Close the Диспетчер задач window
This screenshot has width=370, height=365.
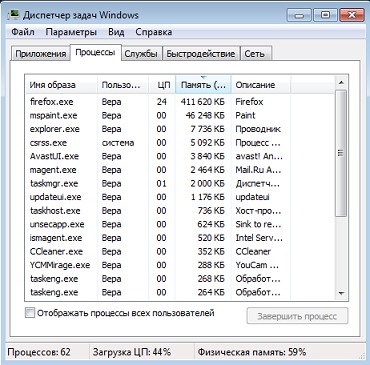pos(352,15)
